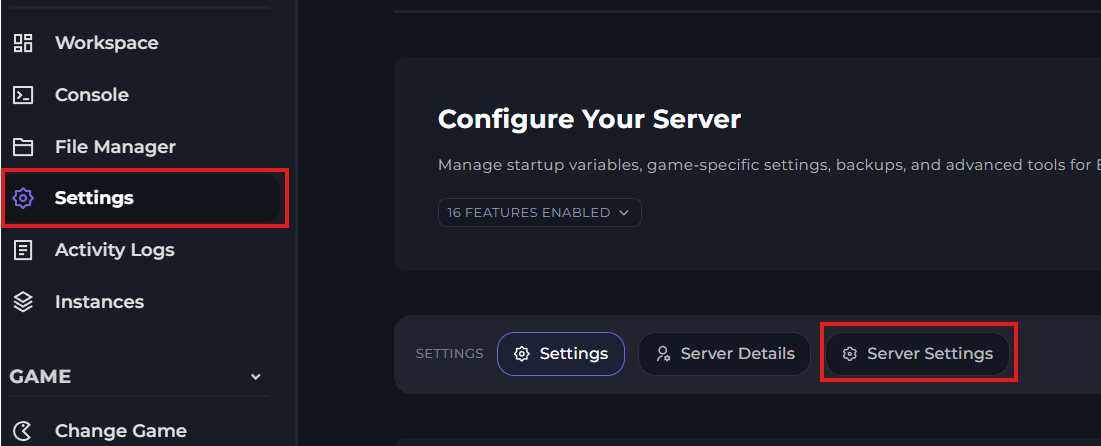Click the File Manager folder icon
Screen dimensions: 1101x446
pyautogui.click(x=23, y=147)
